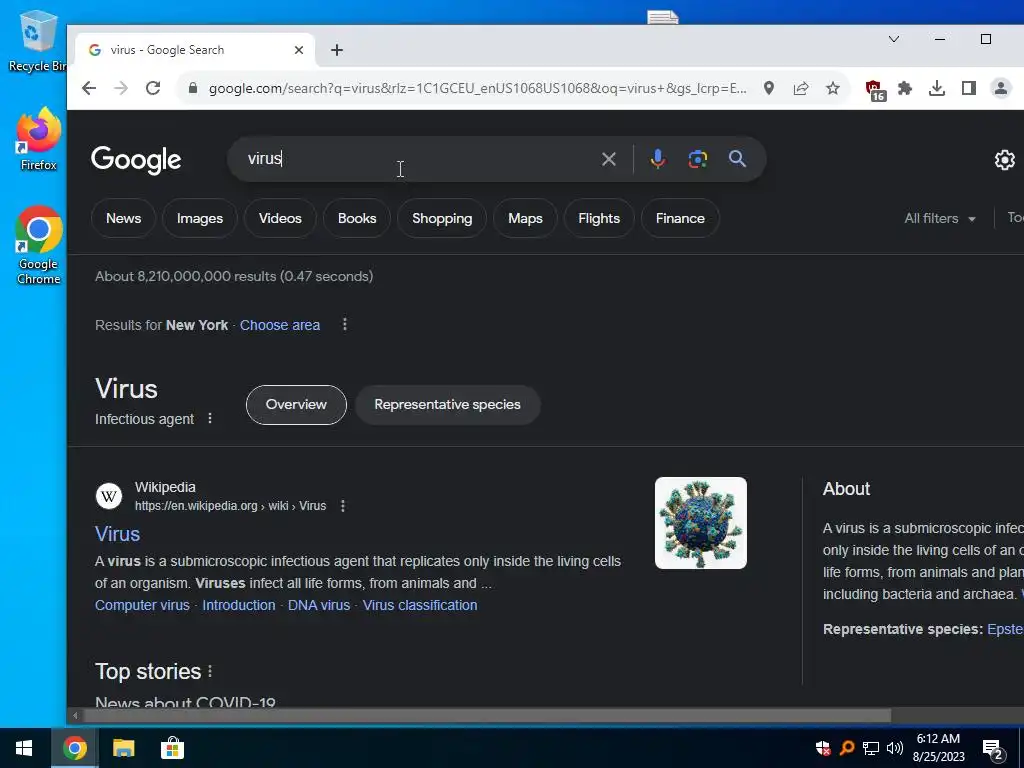This screenshot has height=768, width=1024.
Task: Switch to the Finance filter
Action: (680, 219)
